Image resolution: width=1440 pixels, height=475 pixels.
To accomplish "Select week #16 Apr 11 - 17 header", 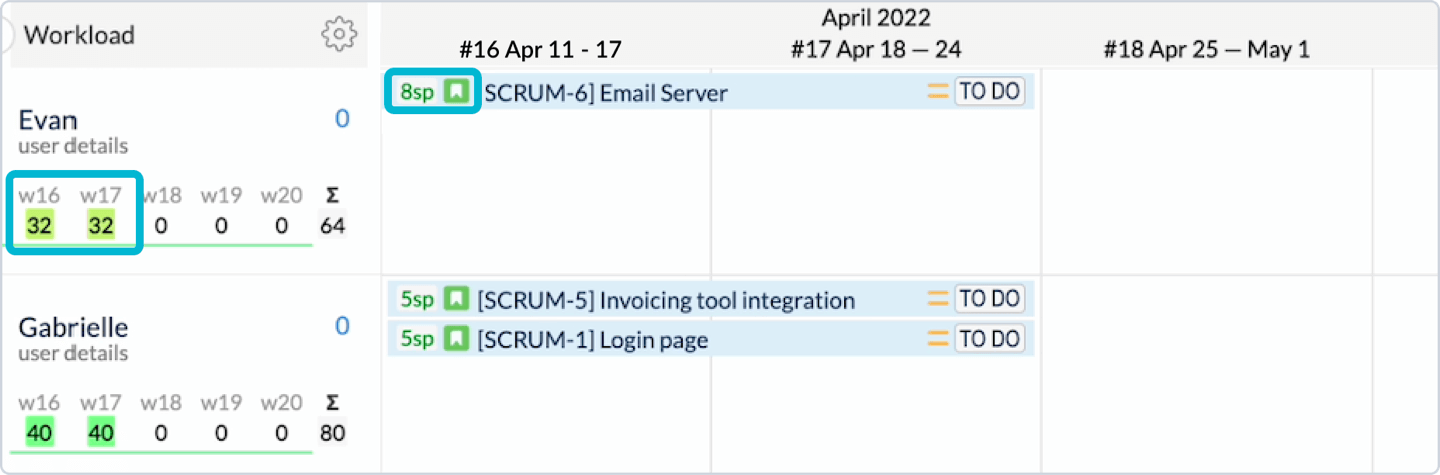I will [541, 49].
